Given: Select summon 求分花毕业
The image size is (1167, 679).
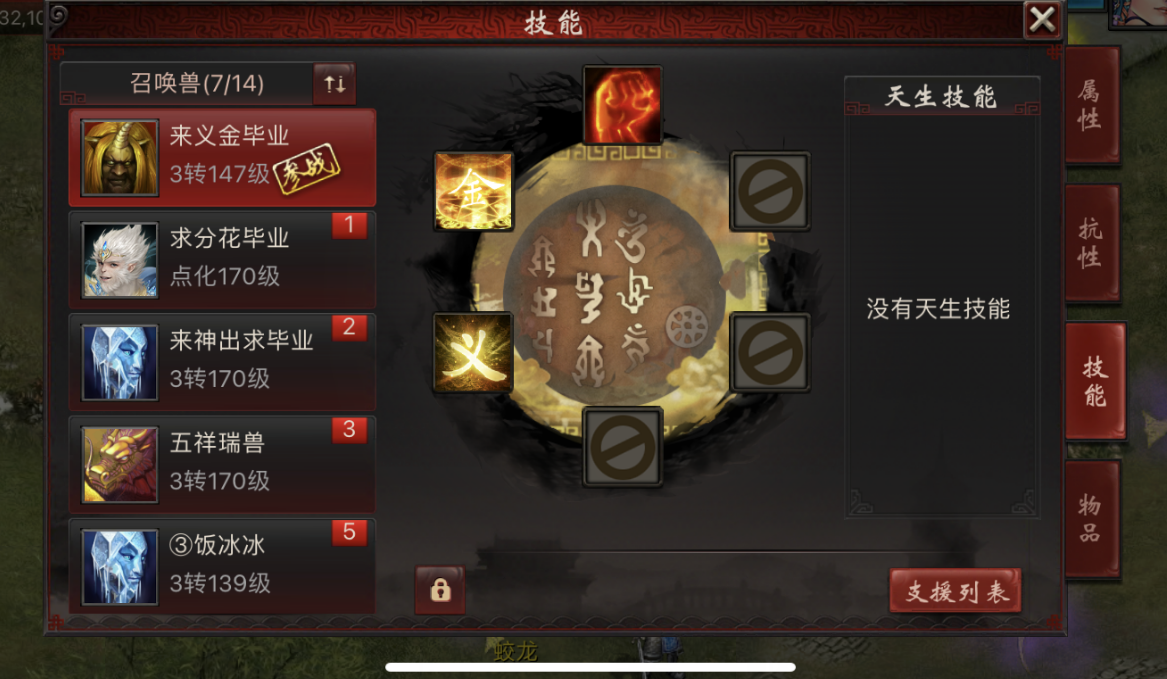Looking at the screenshot, I should point(223,260).
